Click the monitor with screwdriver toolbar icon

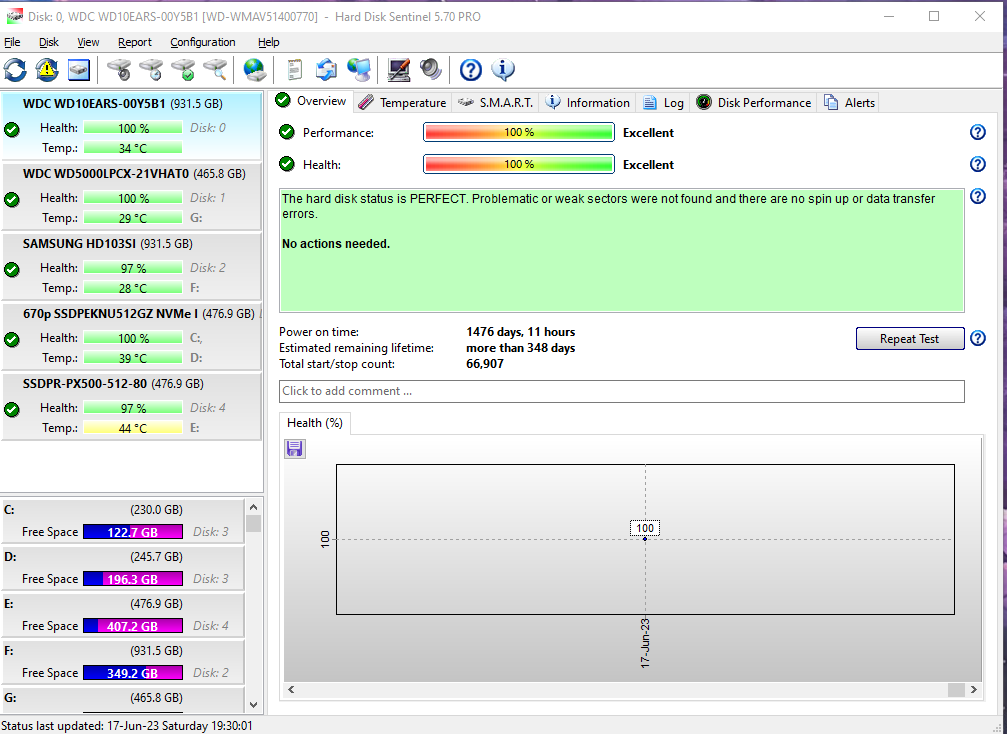click(399, 70)
